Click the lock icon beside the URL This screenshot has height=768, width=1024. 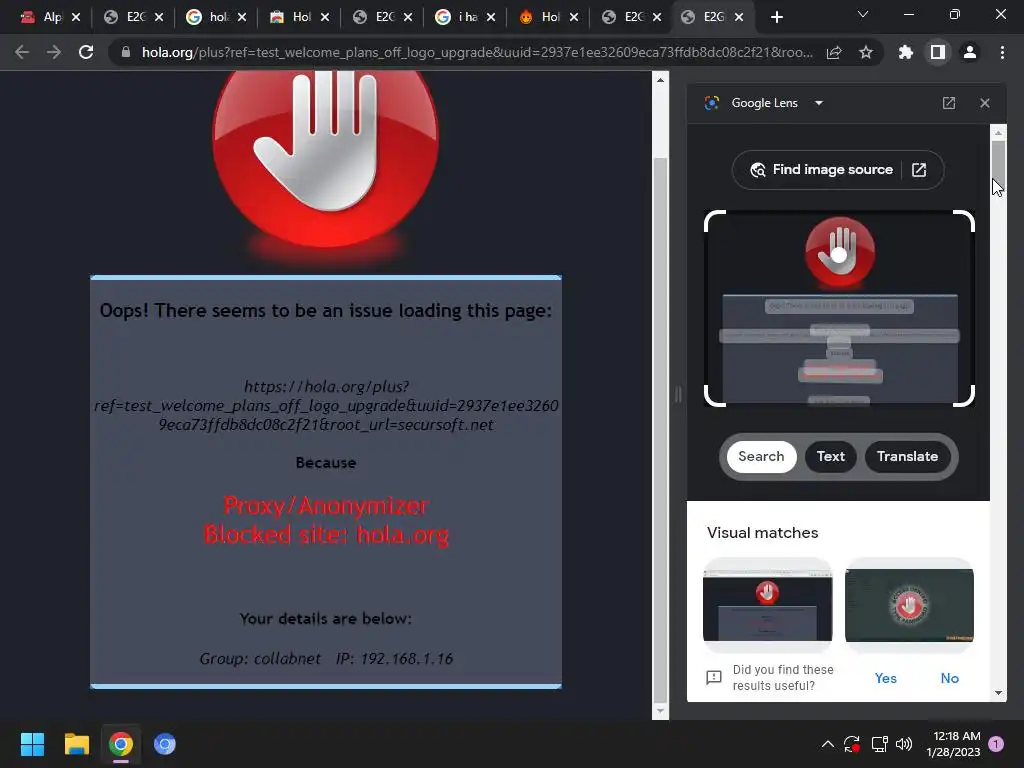[125, 52]
